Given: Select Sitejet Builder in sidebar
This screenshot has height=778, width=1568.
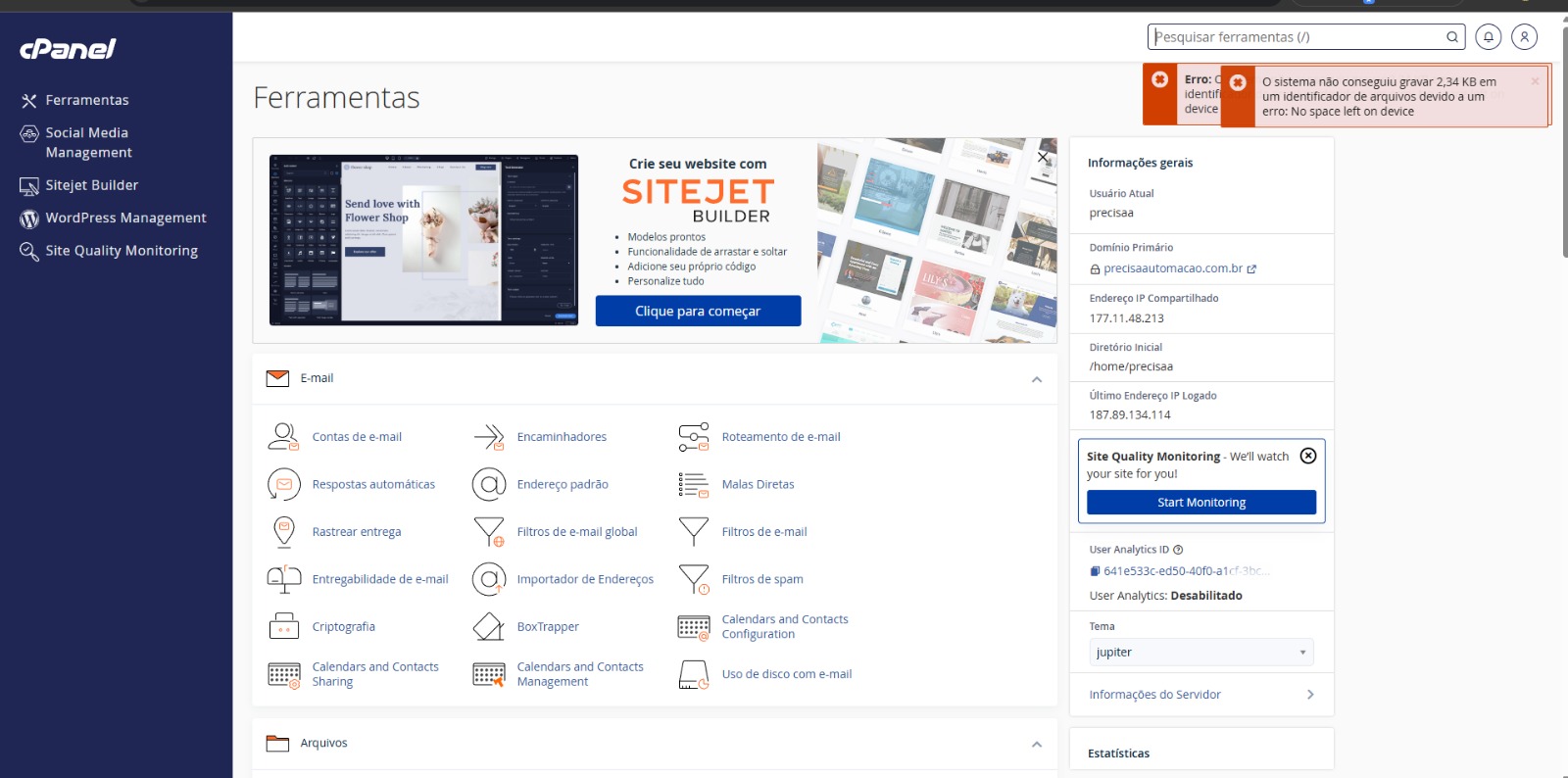Looking at the screenshot, I should click(x=91, y=185).
